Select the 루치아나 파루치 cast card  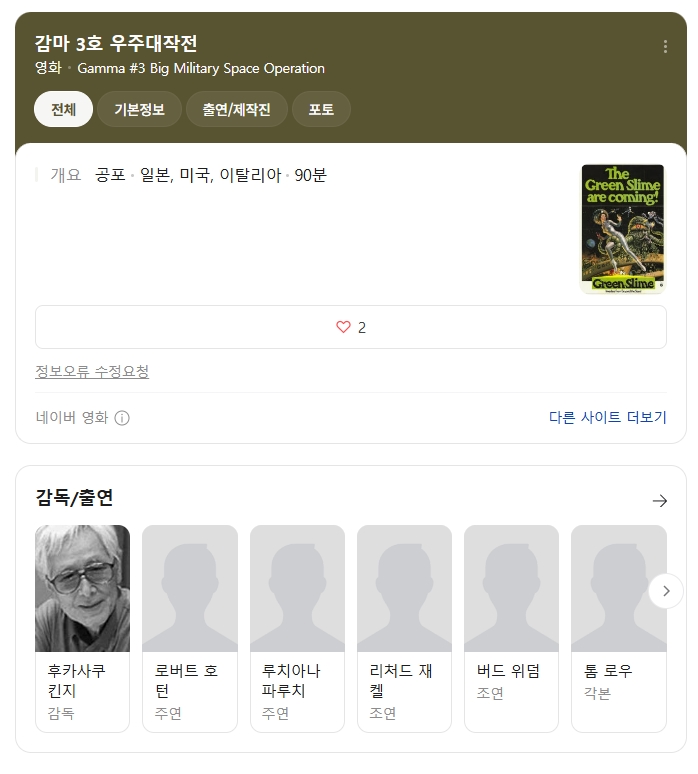coord(297,628)
